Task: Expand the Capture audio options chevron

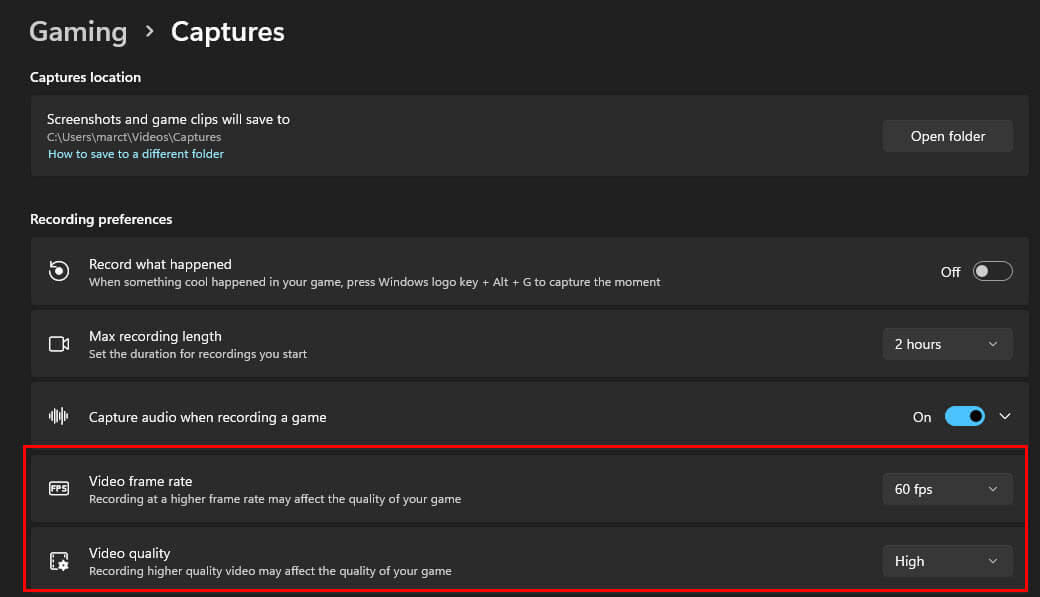Action: click(x=1005, y=416)
